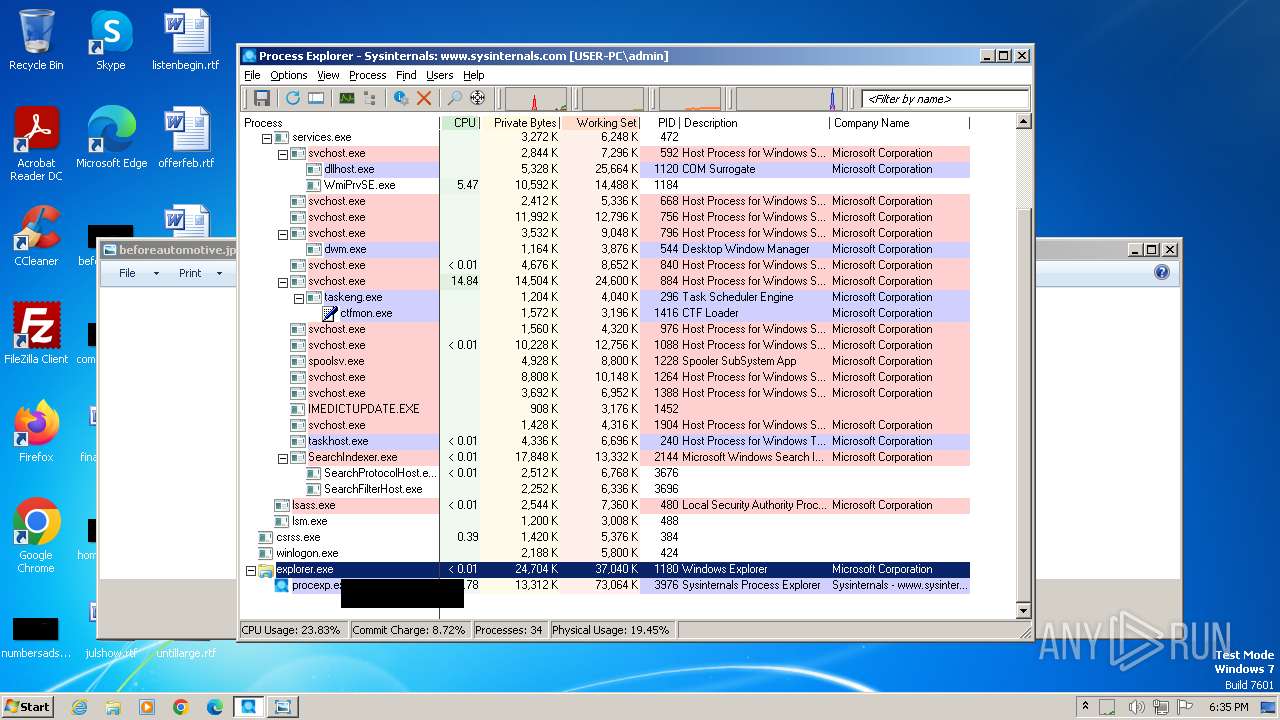1280x720 pixels.
Task: Collapse the SearchIndexer.exe tree node
Action: pyautogui.click(x=283, y=458)
